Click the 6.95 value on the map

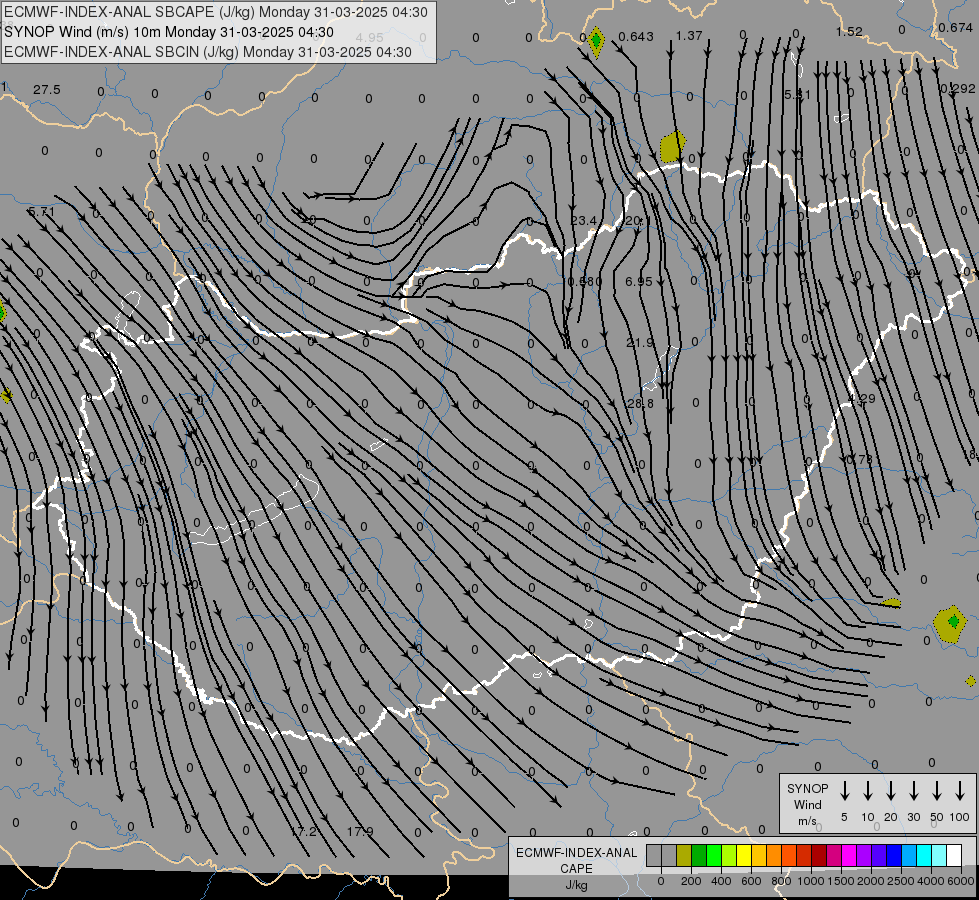pos(639,282)
